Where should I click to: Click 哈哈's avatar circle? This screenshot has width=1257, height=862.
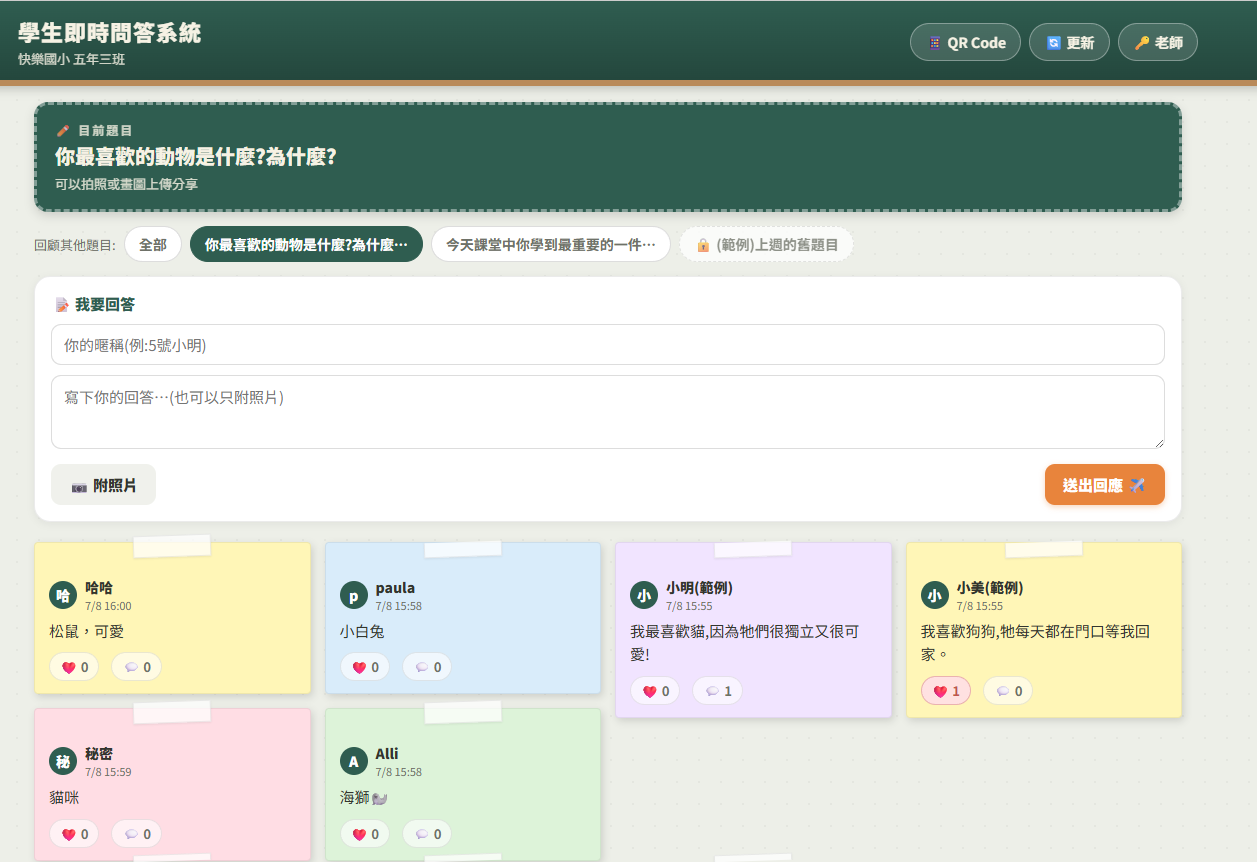coord(63,595)
